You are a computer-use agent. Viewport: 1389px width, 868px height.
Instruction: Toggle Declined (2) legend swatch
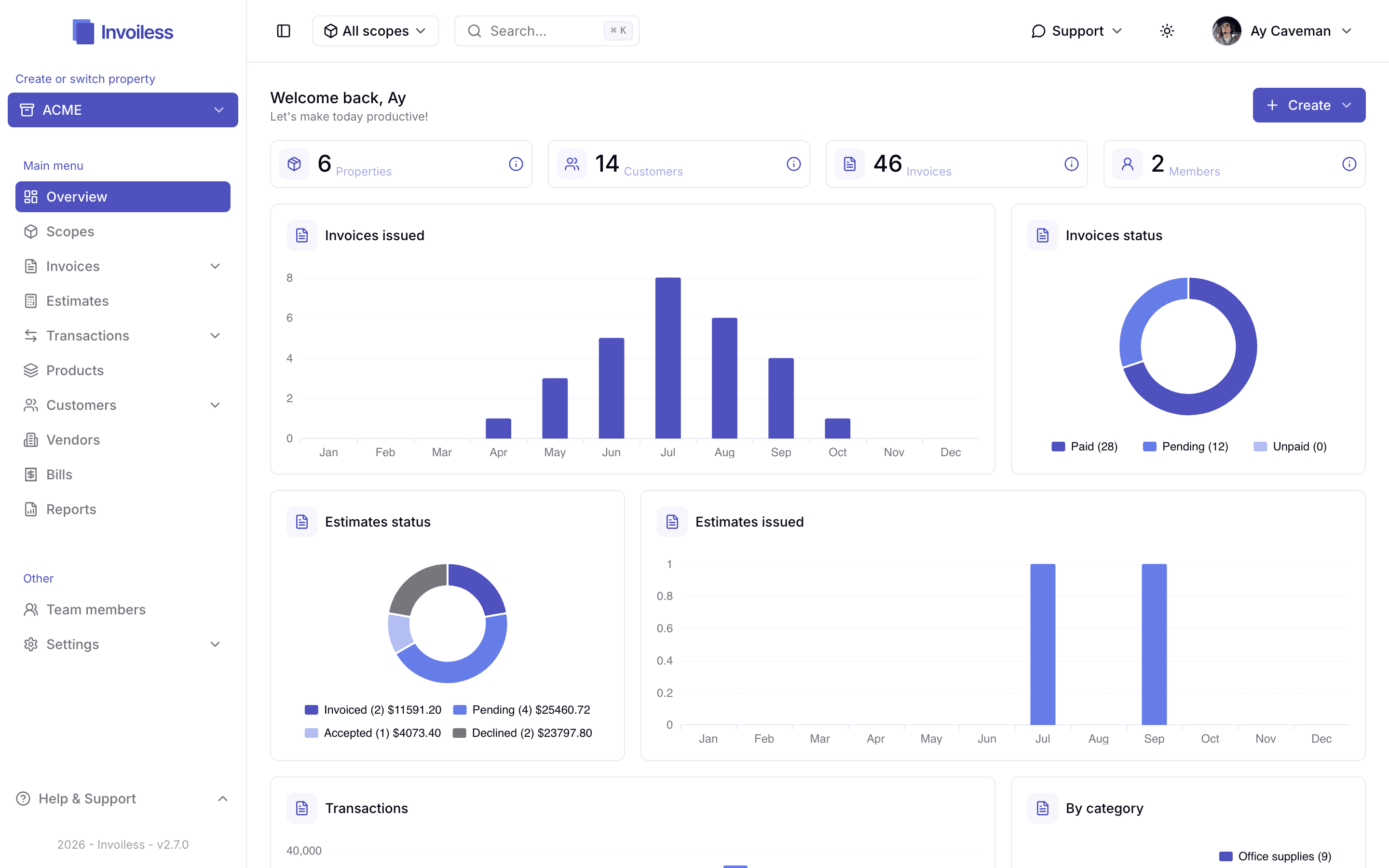(459, 733)
